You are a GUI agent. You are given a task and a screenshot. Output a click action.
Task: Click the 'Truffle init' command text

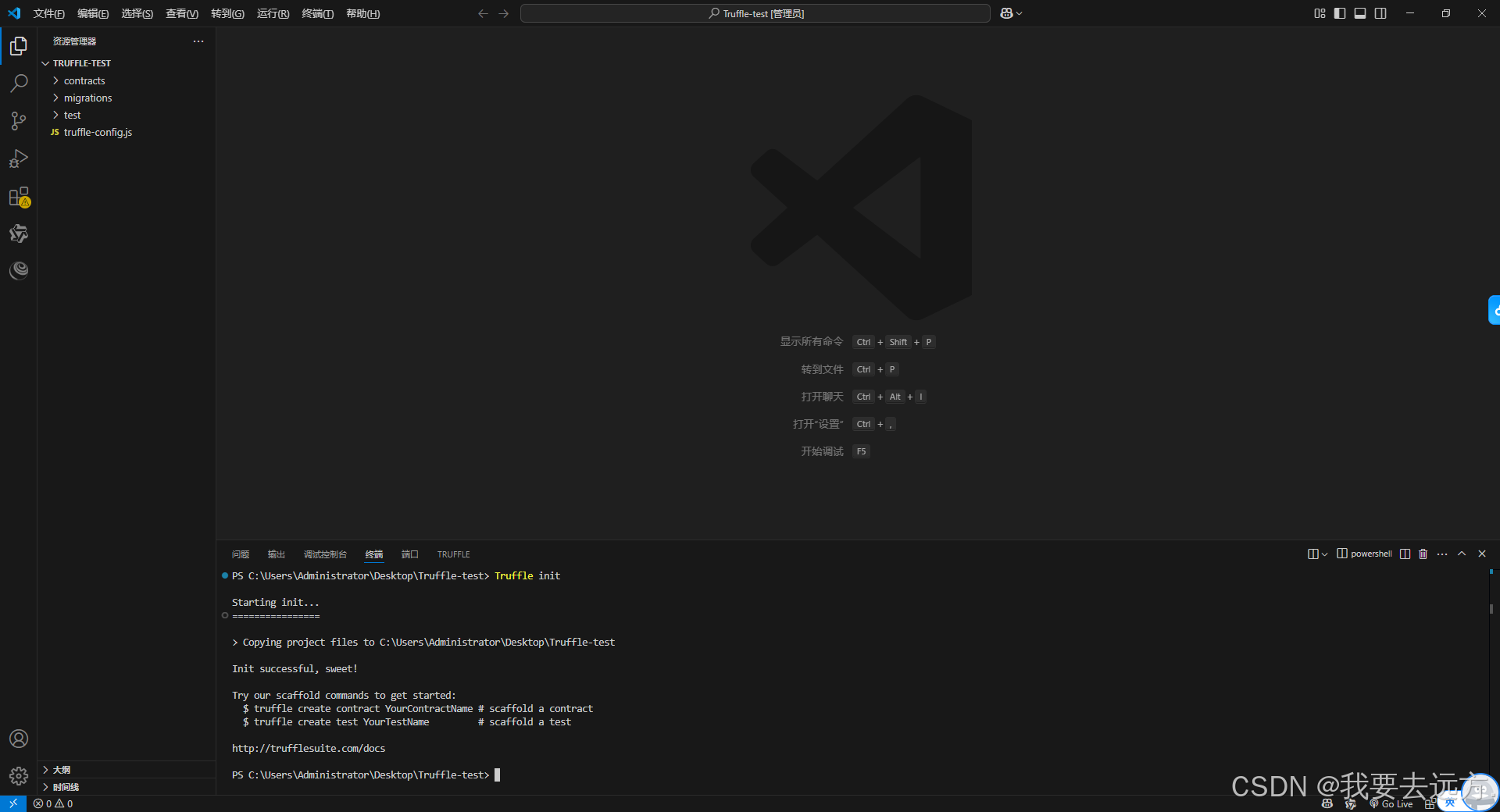tap(527, 575)
